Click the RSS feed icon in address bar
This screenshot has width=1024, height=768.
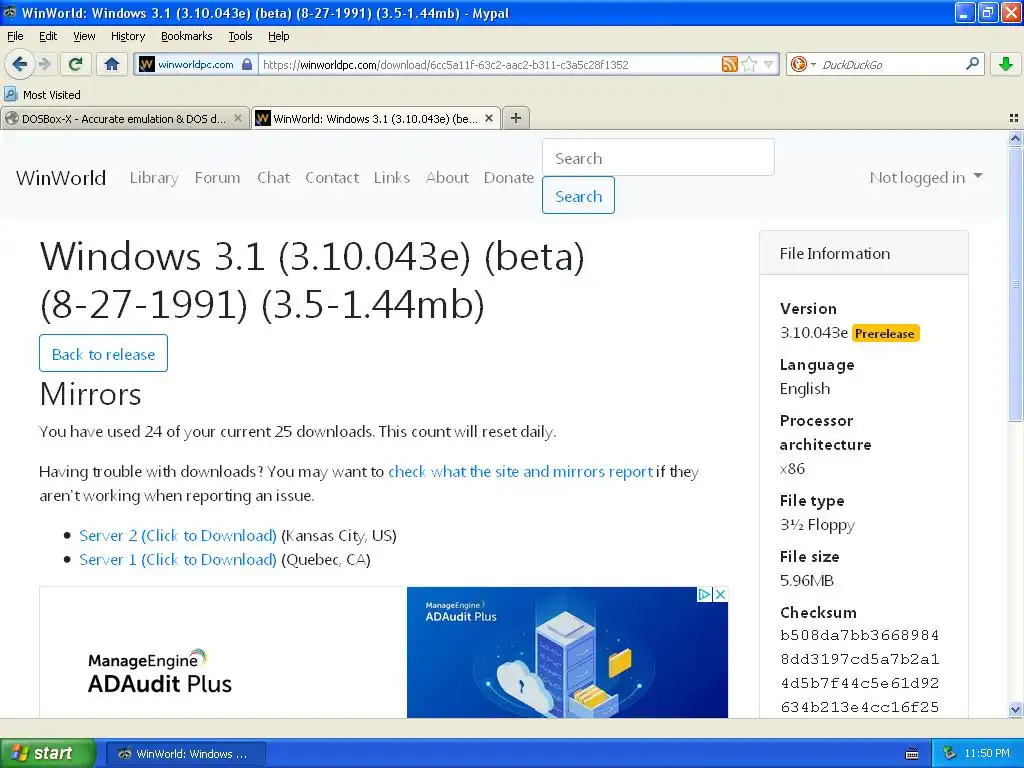coord(729,64)
